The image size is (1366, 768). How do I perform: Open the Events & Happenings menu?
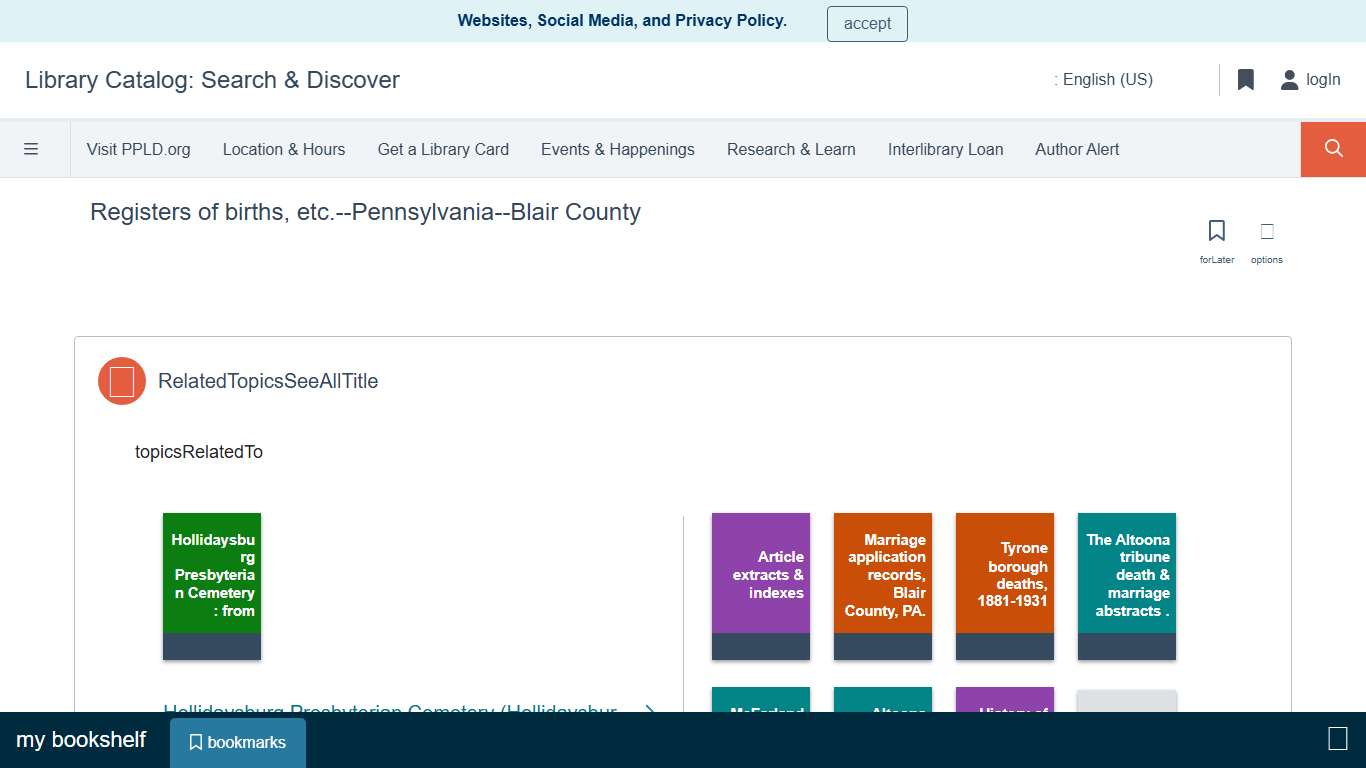pos(617,148)
